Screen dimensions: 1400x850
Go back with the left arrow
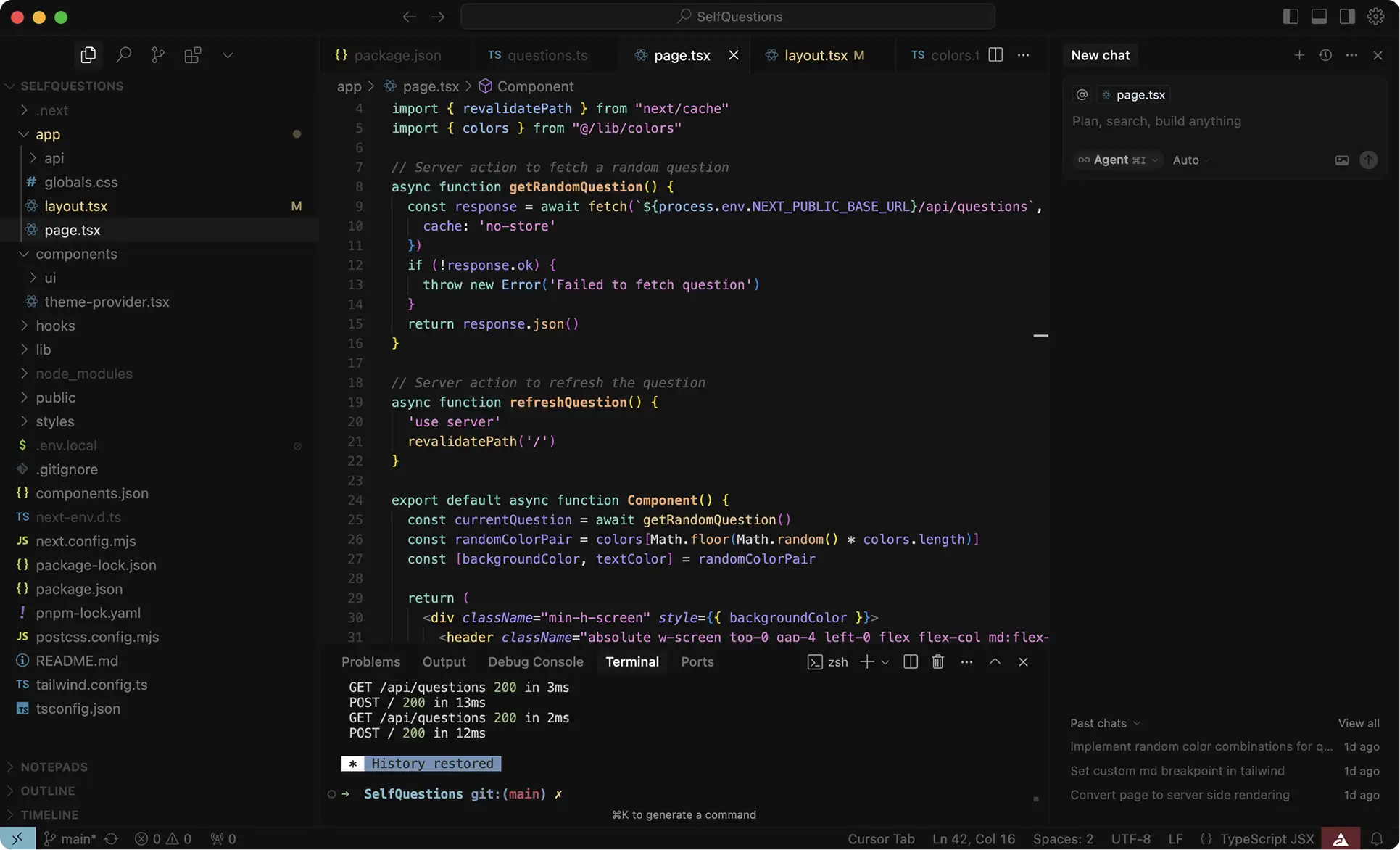tap(409, 17)
